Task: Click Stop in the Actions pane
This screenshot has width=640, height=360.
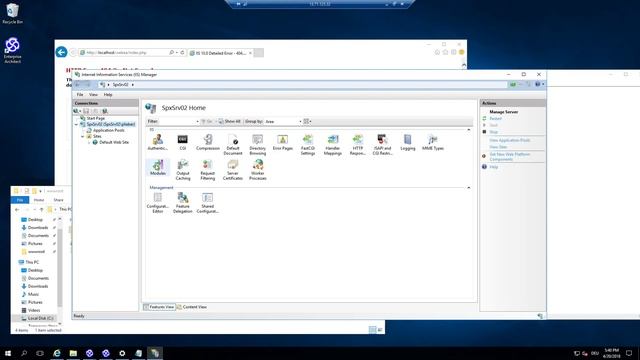Action: pos(493,132)
